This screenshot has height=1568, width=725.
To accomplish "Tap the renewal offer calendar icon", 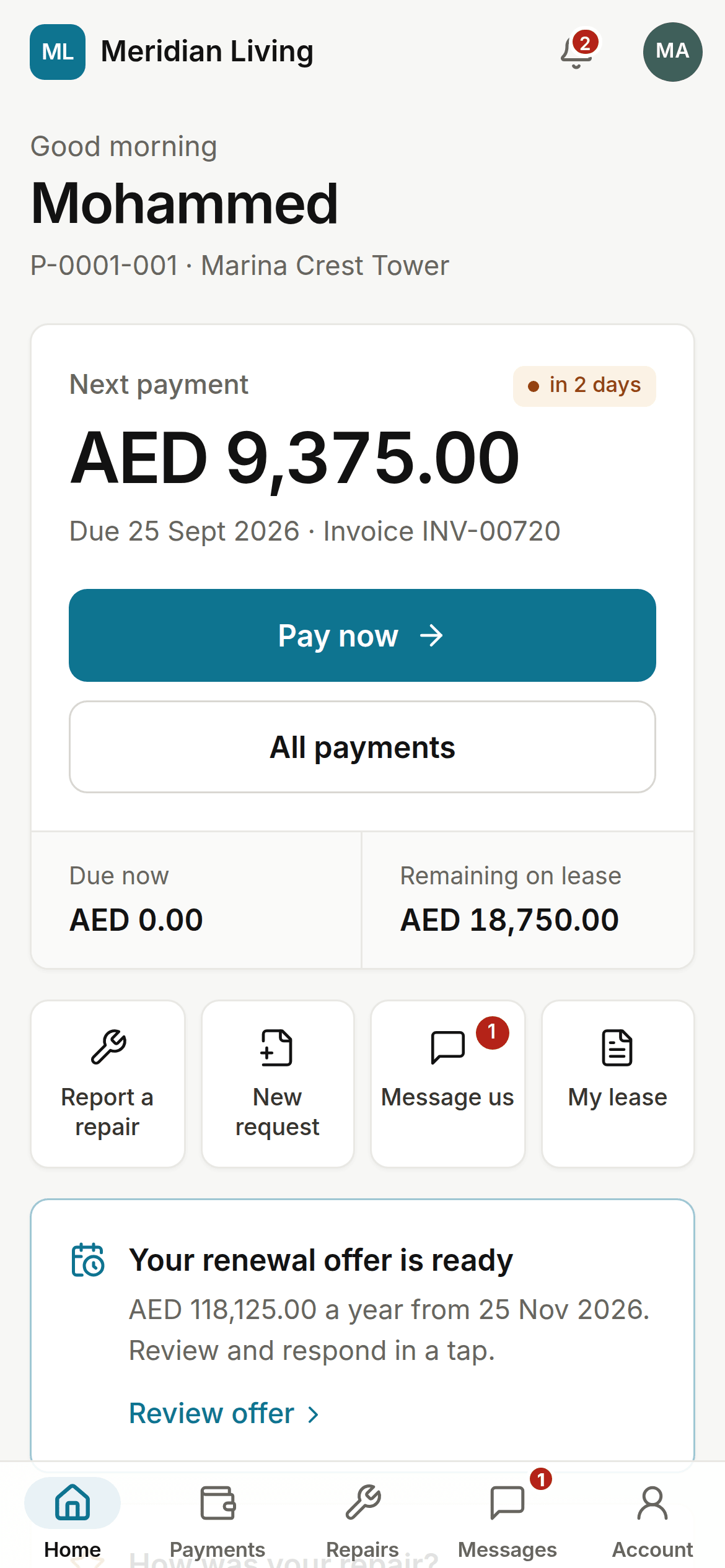I will point(88,1260).
